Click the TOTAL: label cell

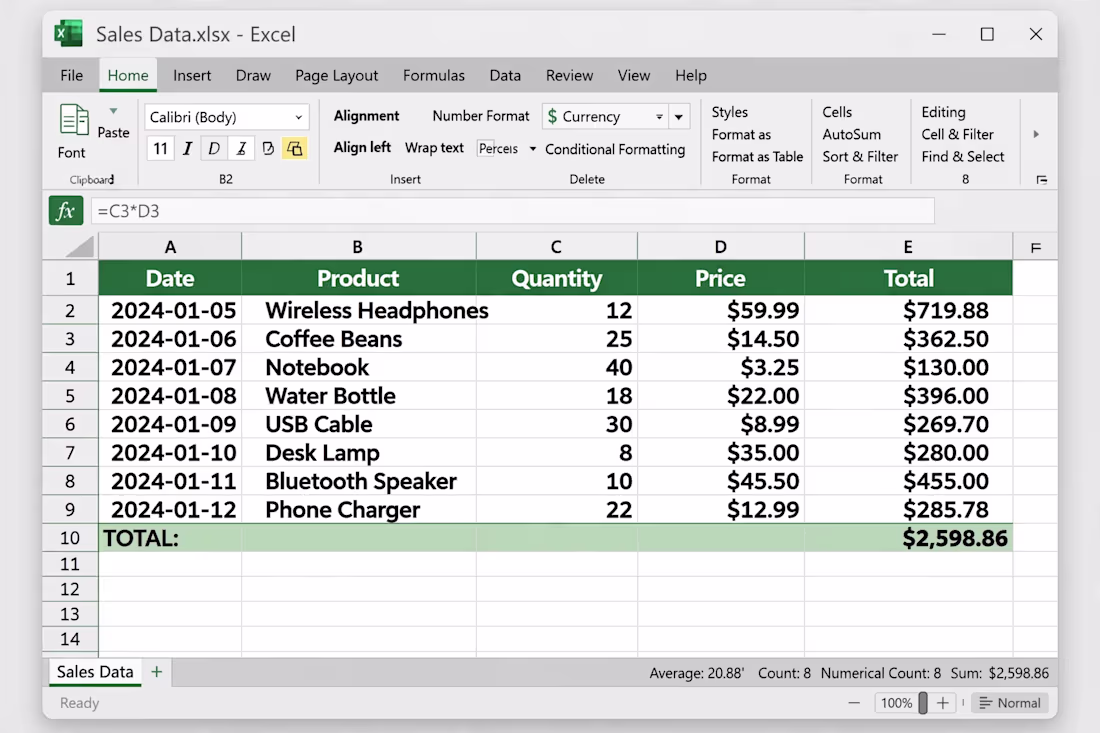[x=170, y=538]
